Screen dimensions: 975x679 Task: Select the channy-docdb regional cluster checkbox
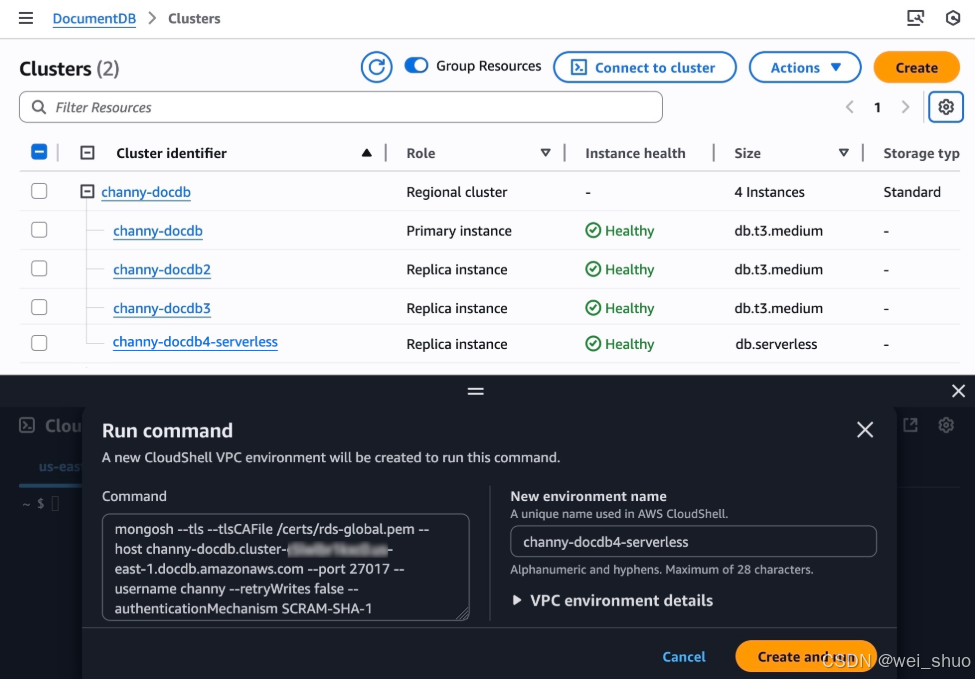[39, 191]
